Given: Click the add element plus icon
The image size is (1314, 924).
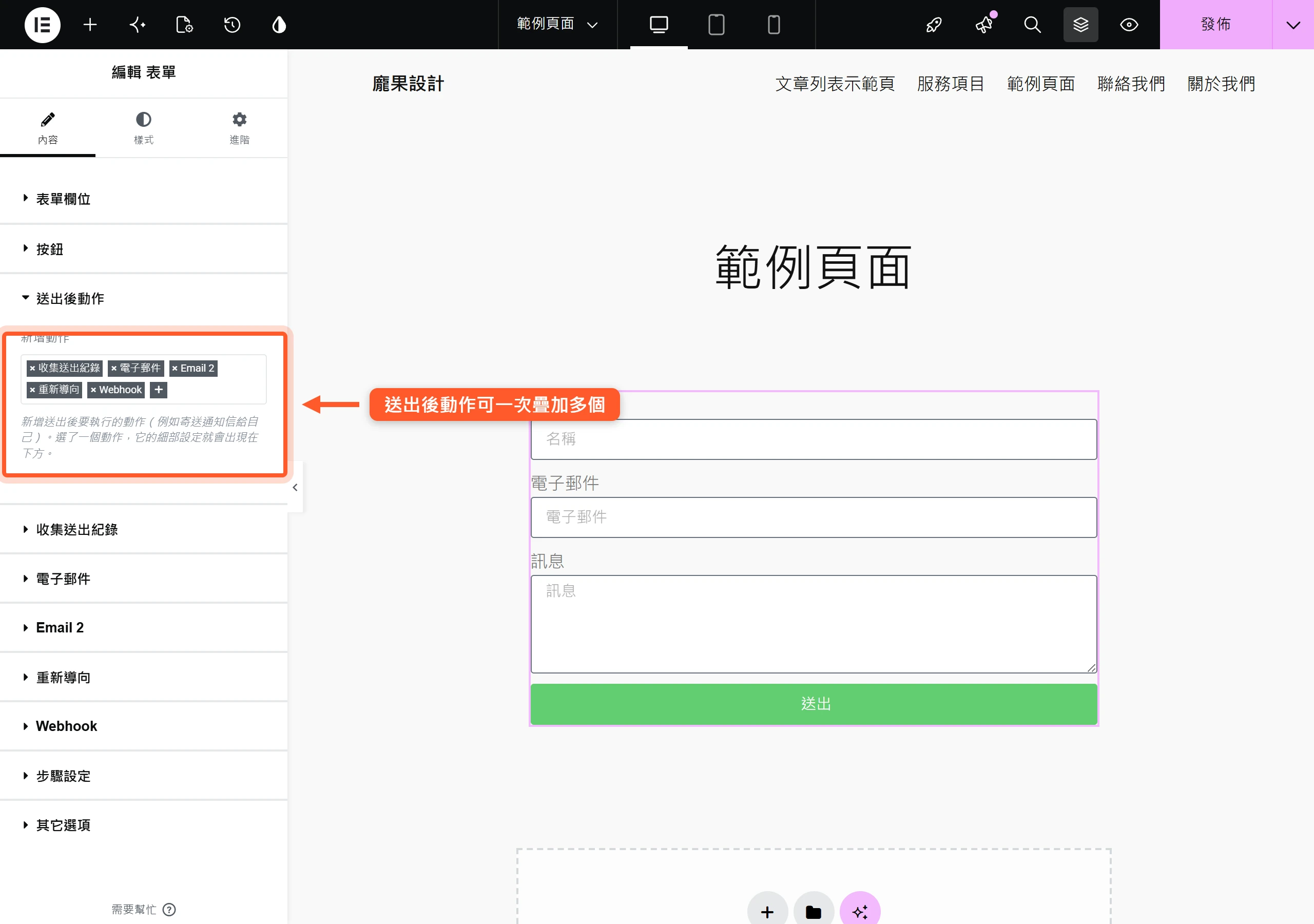Looking at the screenshot, I should (90, 25).
